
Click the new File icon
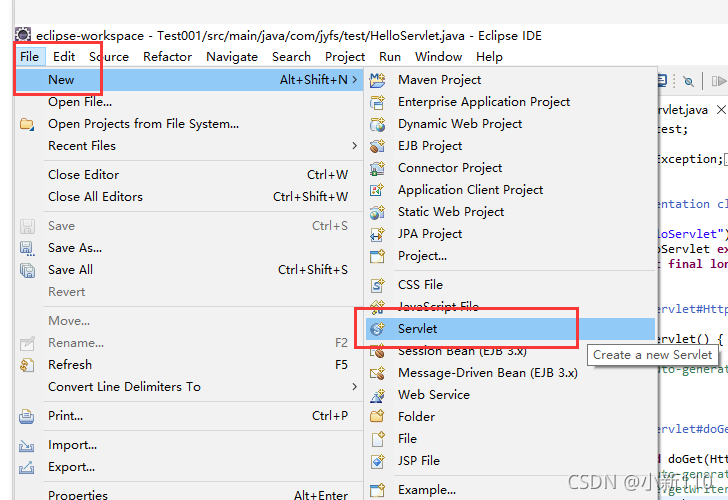(x=378, y=439)
